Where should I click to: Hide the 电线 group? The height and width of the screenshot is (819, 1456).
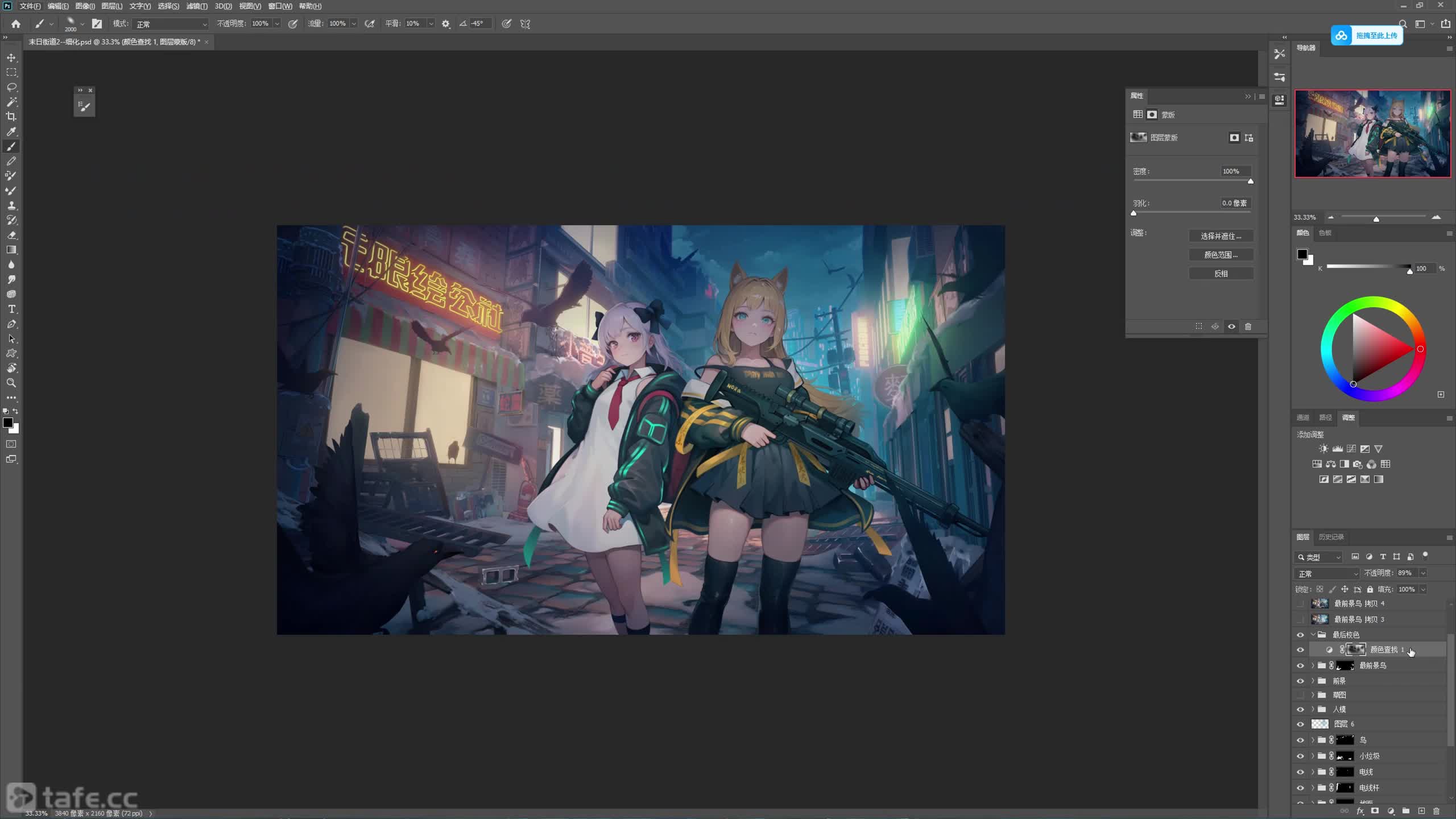1300,772
